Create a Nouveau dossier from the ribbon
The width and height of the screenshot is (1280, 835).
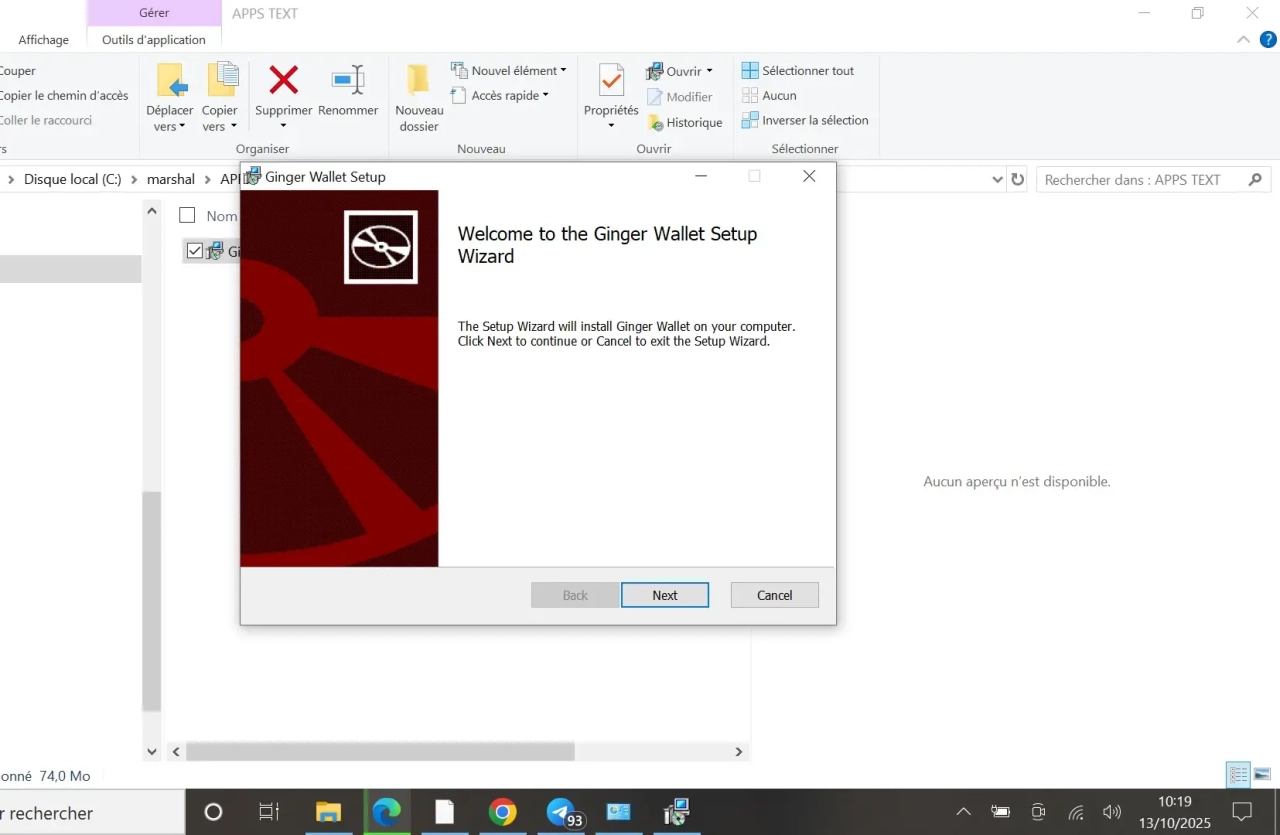[x=419, y=98]
